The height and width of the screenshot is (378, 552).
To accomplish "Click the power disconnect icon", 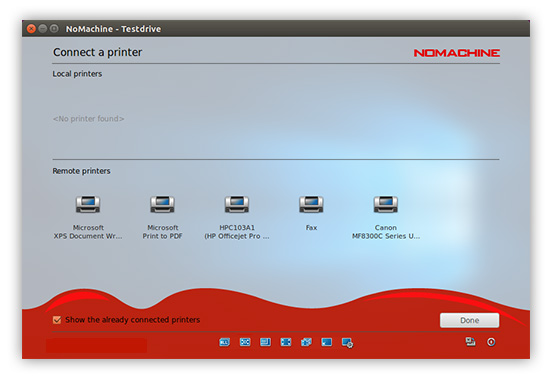I will tap(491, 342).
